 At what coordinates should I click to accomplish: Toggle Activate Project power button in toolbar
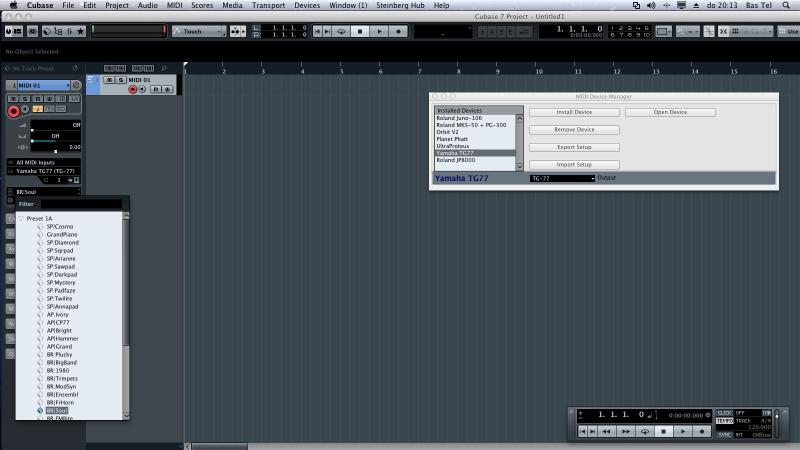point(9,32)
